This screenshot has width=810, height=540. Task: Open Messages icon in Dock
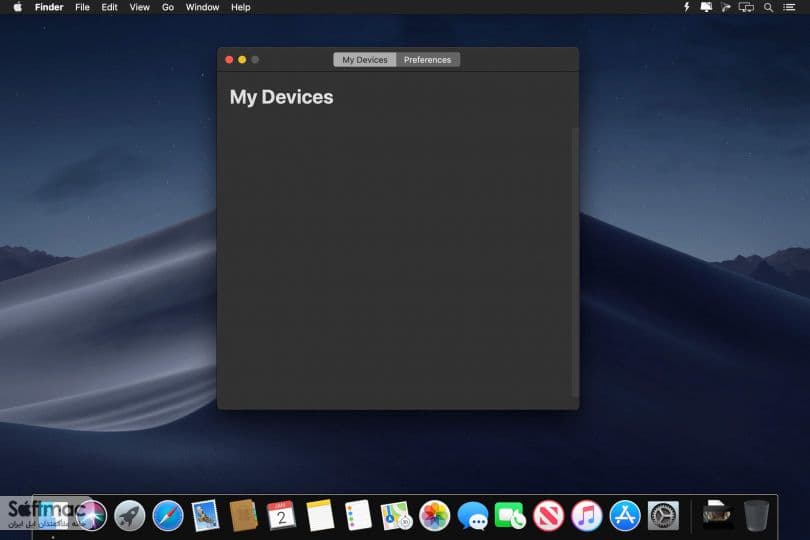click(x=473, y=516)
